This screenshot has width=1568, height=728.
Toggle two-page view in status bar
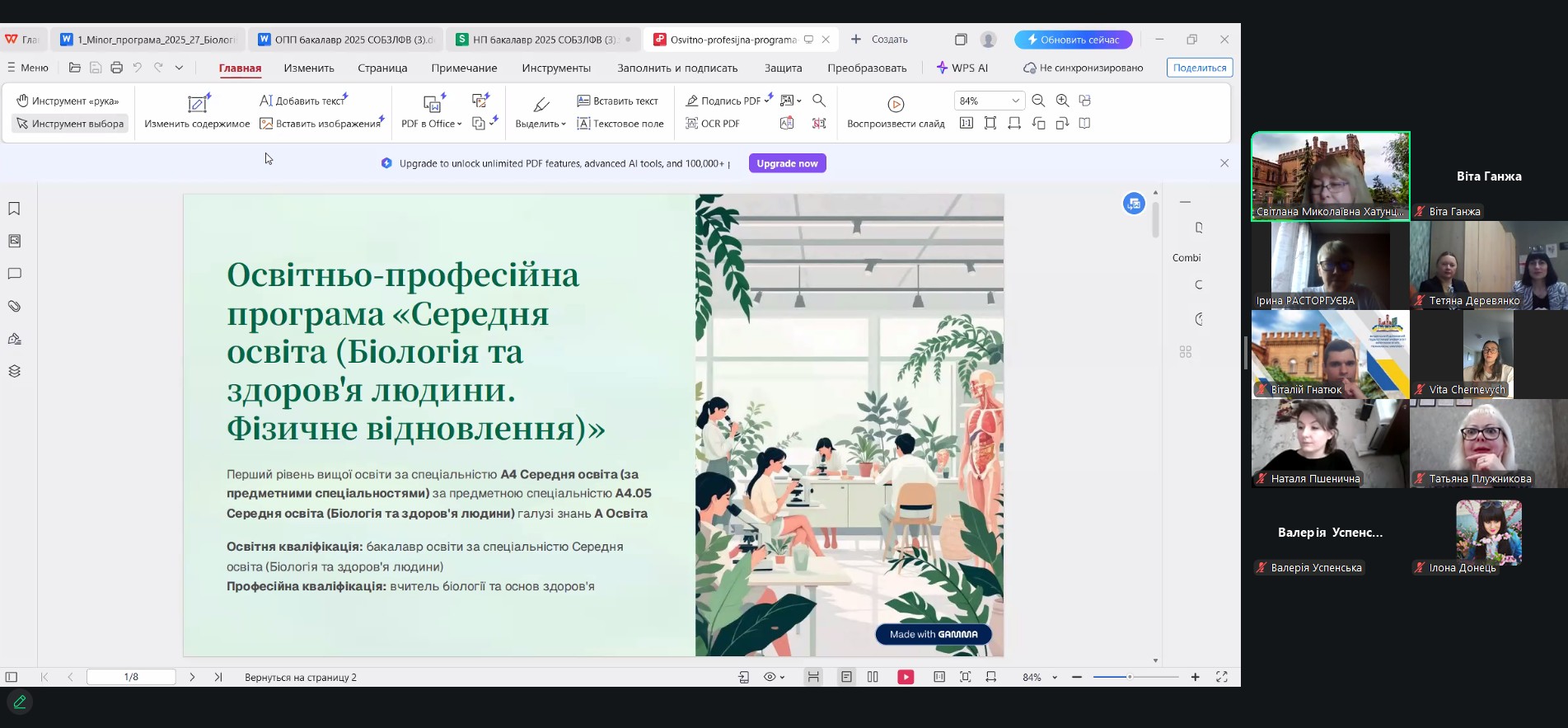click(x=873, y=677)
